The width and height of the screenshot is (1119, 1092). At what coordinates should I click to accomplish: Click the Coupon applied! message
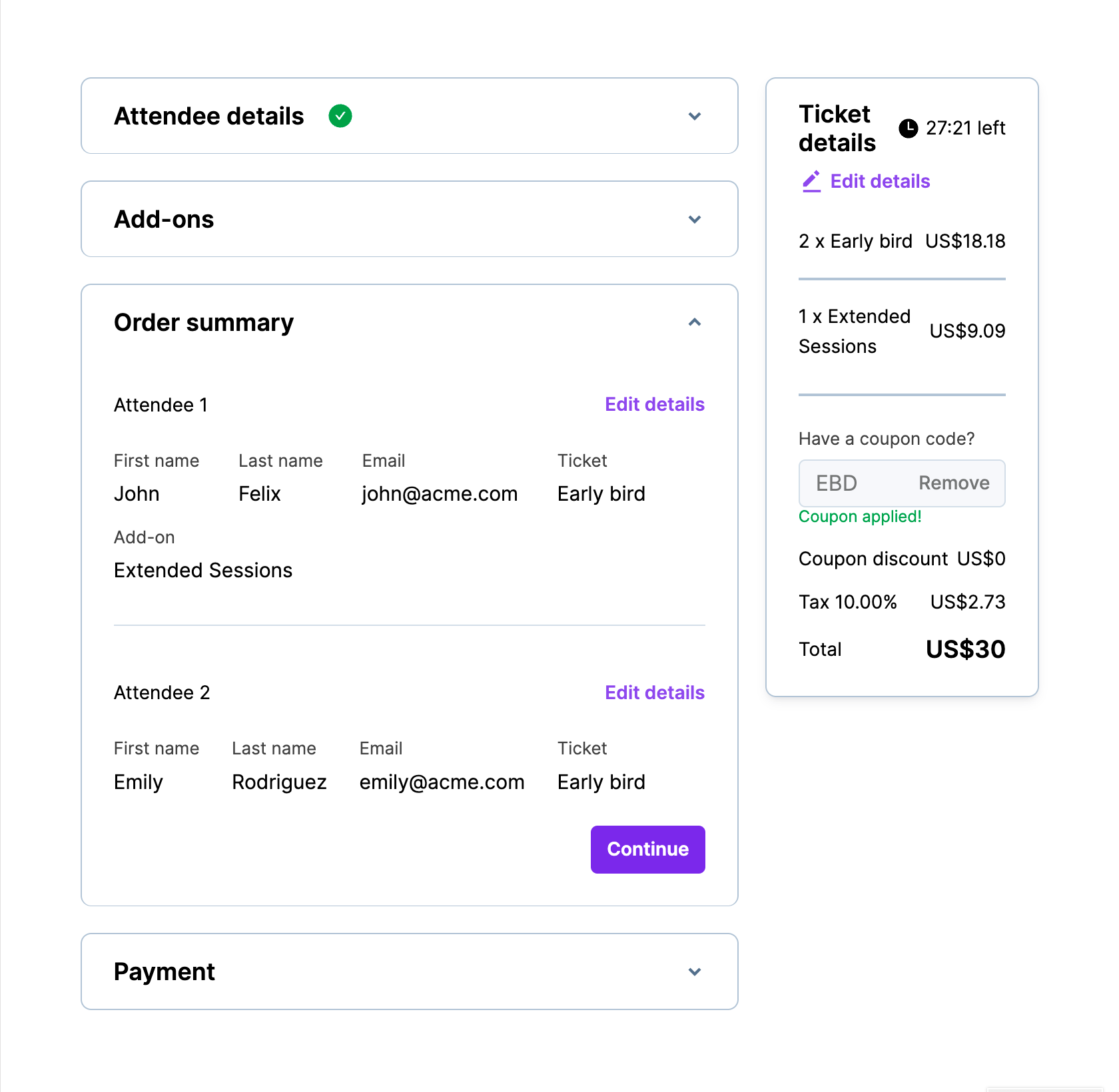pyautogui.click(x=860, y=517)
